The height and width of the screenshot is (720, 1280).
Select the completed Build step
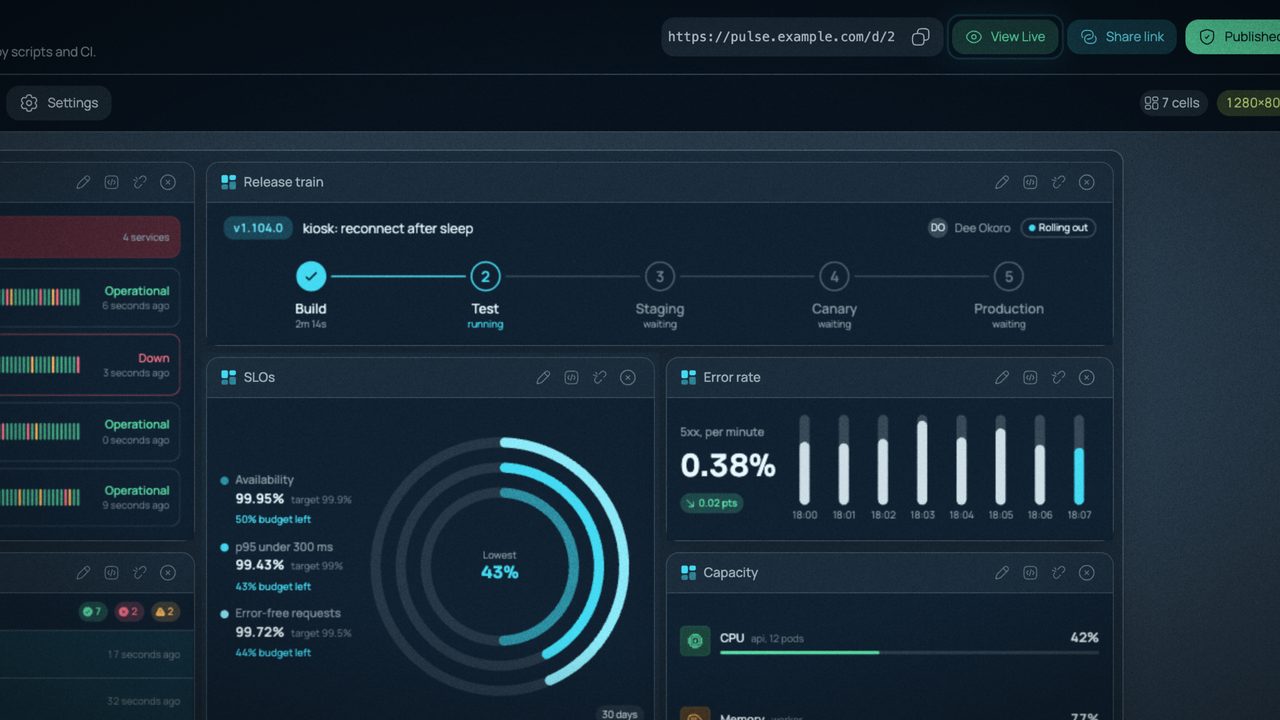tap(311, 276)
